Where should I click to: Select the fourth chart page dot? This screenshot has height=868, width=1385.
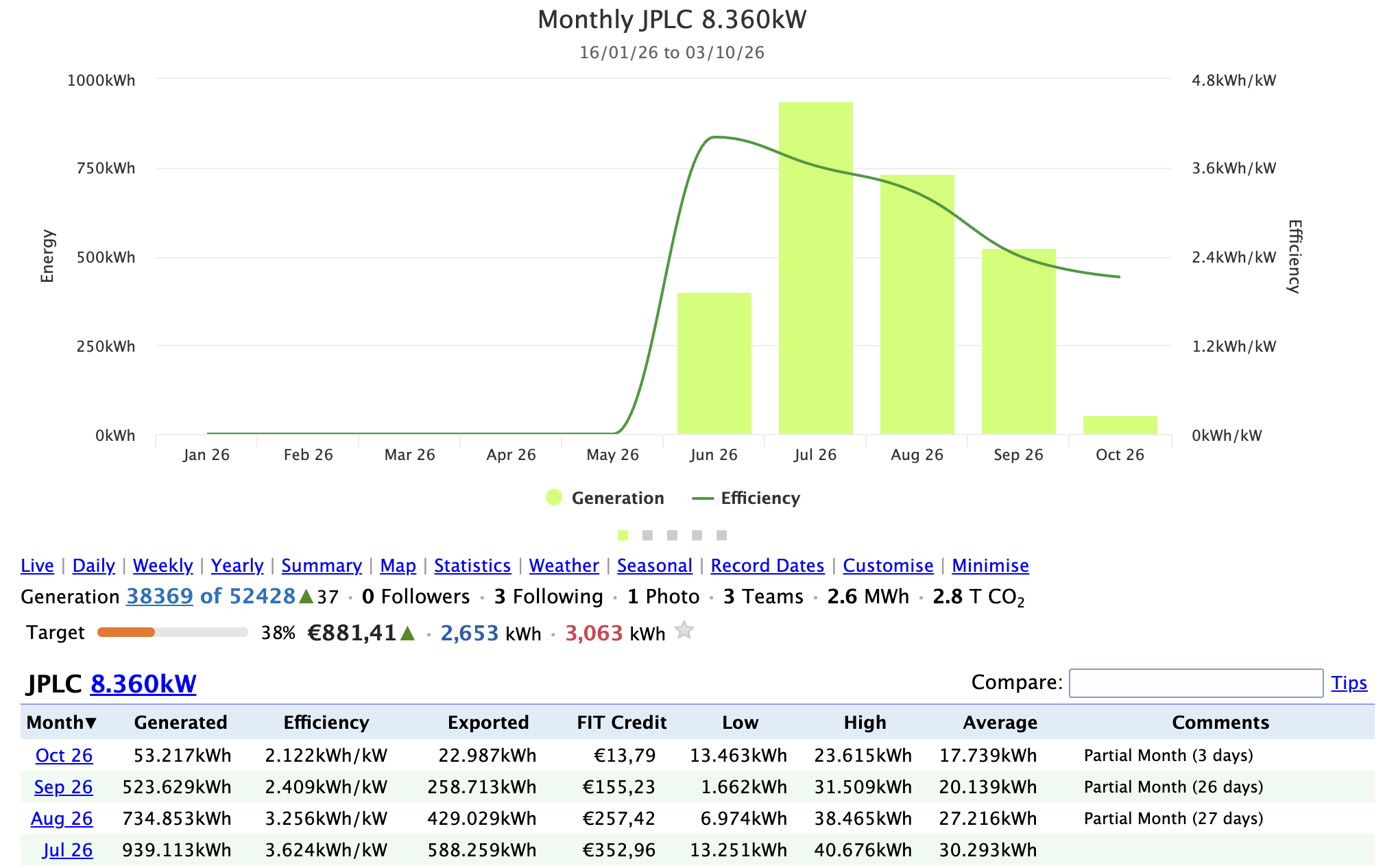tap(697, 535)
